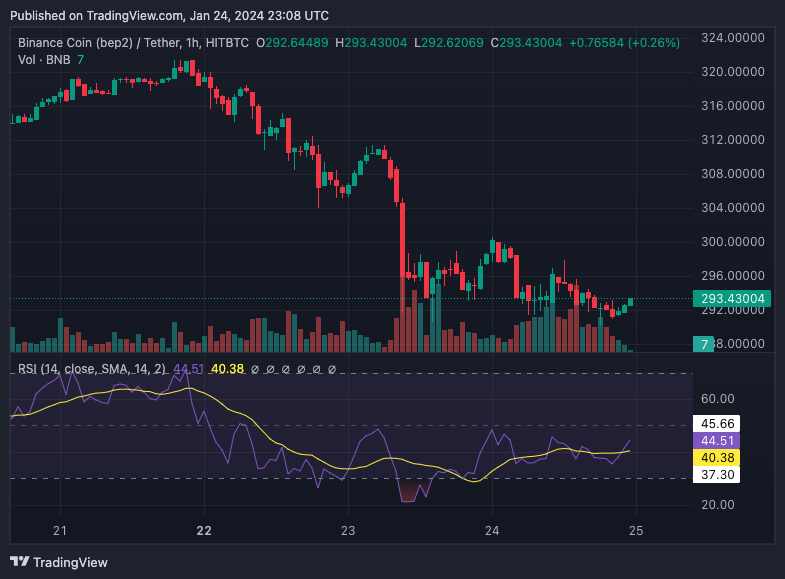Click date 25 on the time axis
Screen dimensions: 785x579
pos(636,530)
